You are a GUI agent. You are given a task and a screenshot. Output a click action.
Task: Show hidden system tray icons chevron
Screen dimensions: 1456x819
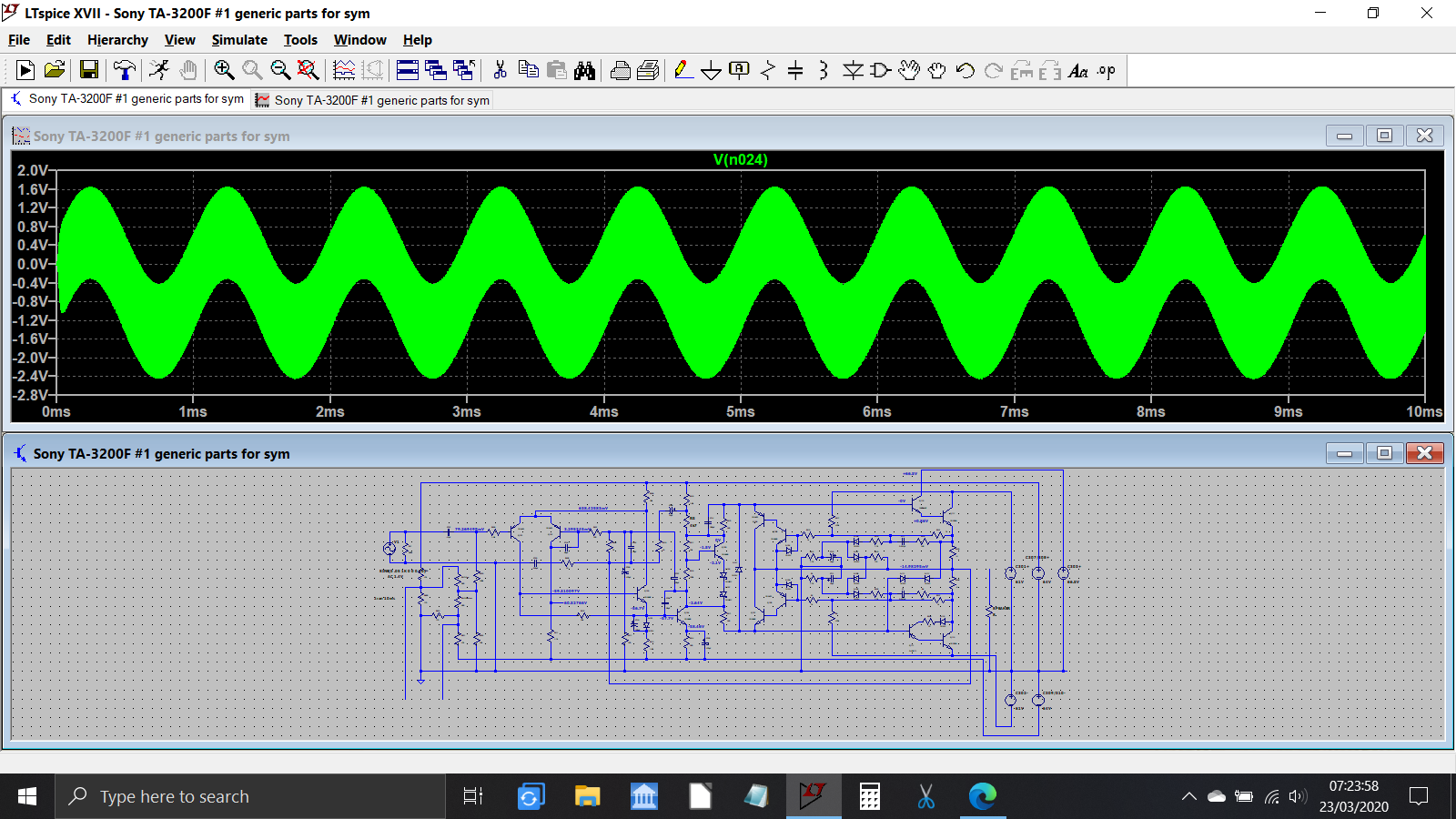[x=1188, y=796]
